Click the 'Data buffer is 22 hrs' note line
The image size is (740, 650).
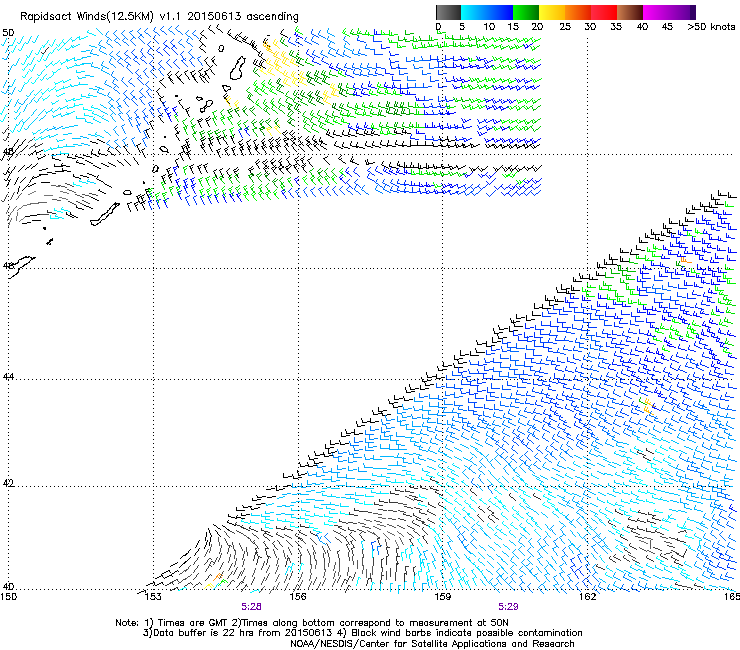362,633
